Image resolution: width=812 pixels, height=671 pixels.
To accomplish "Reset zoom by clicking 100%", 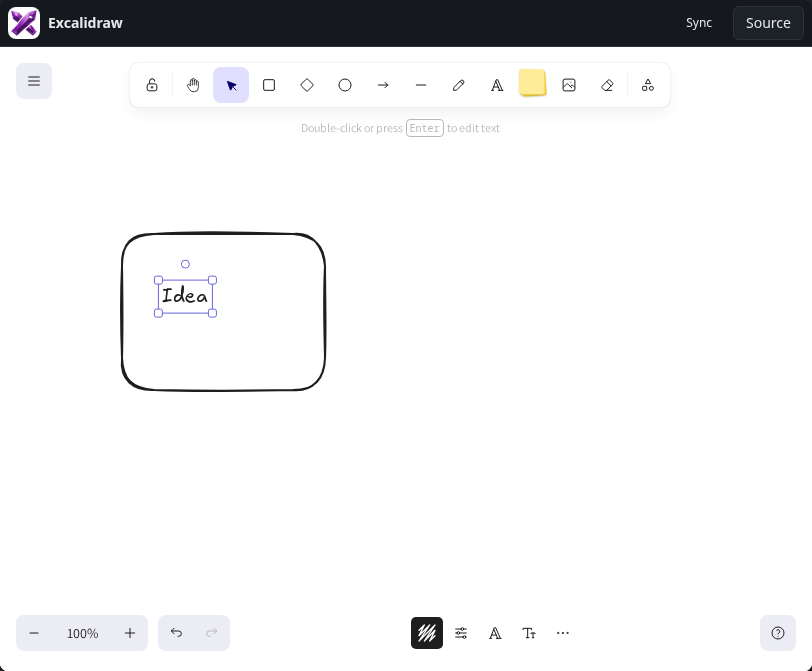I will pyautogui.click(x=82, y=633).
